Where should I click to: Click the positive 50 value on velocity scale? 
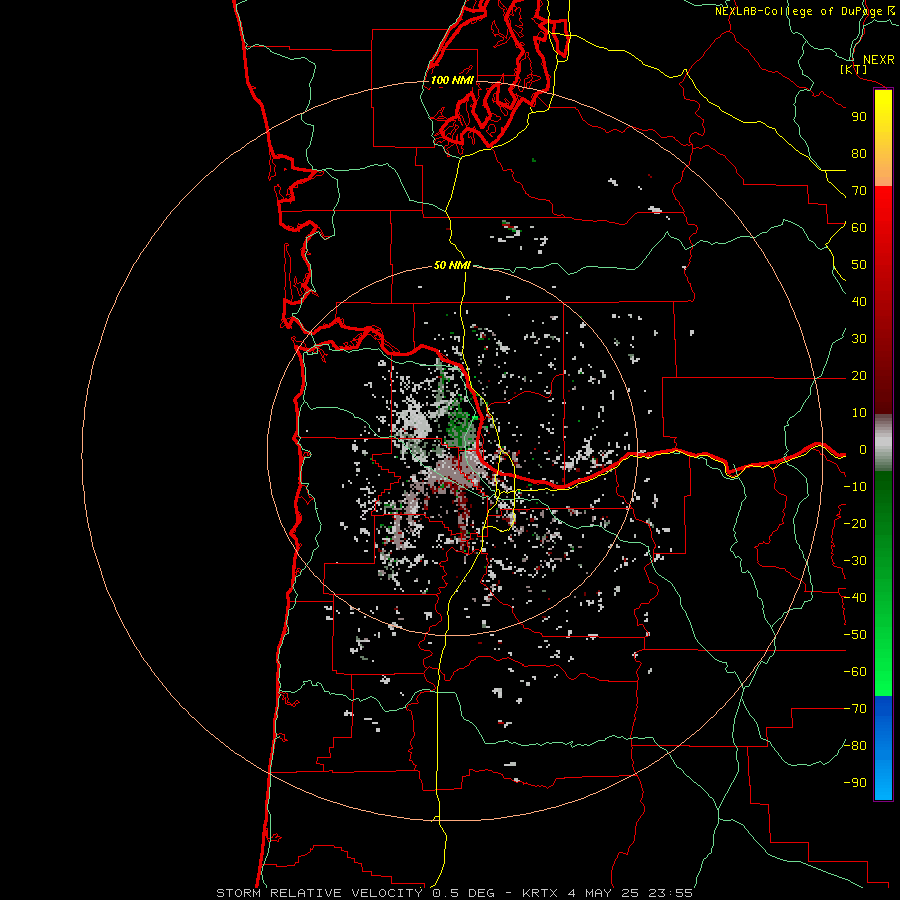tap(859, 265)
